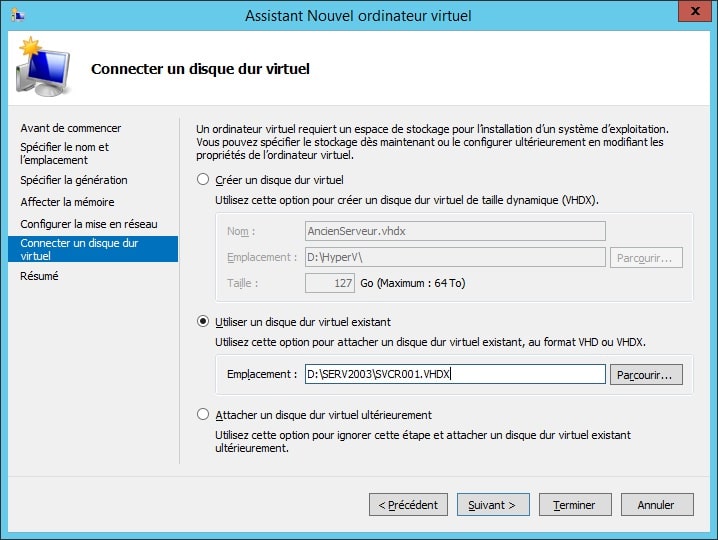Viewport: 718px width, 540px height.
Task: Click Parcourir next to existing disk path
Action: (646, 375)
